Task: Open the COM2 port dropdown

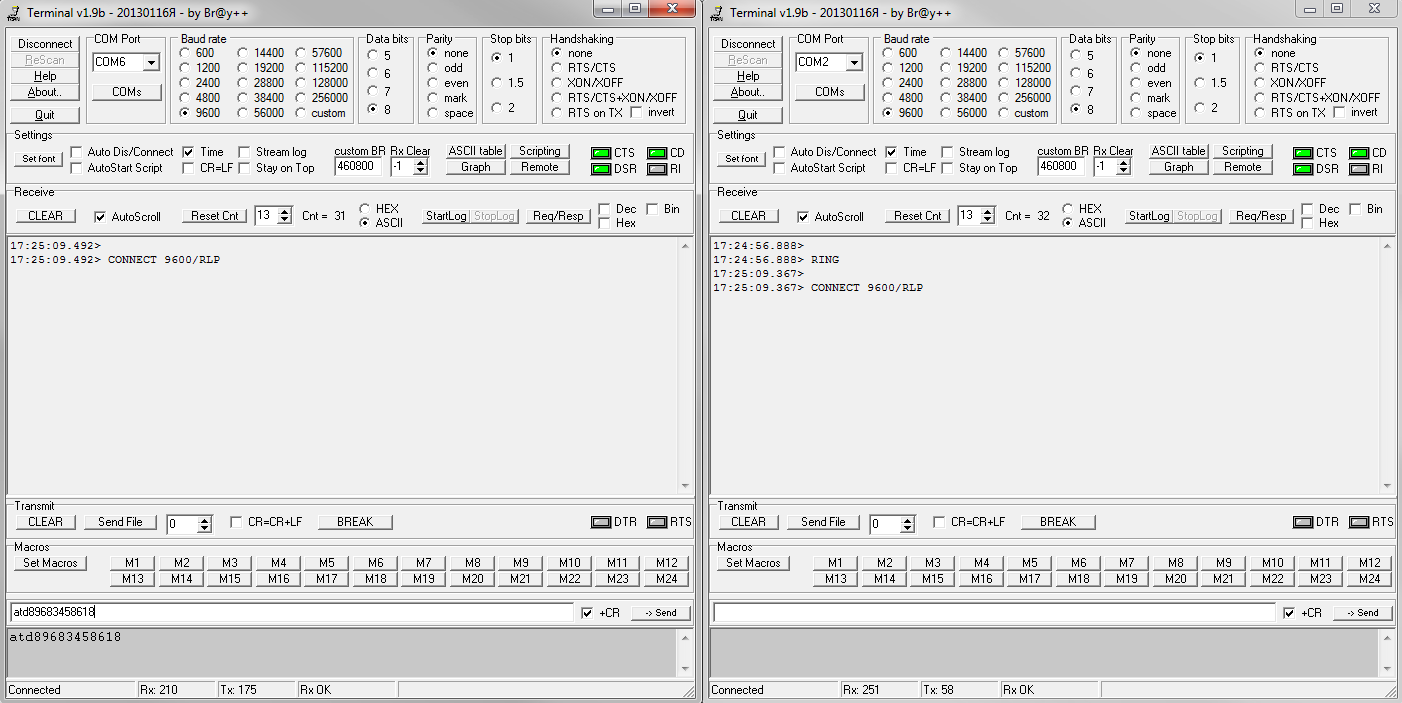Action: pyautogui.click(x=854, y=63)
